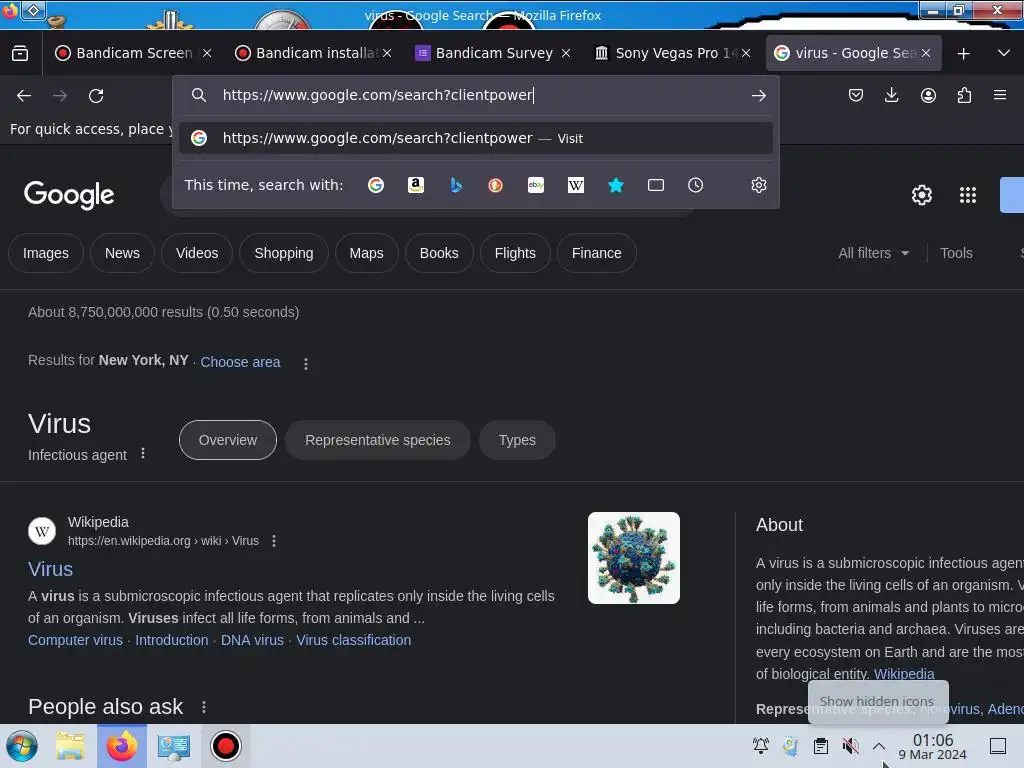Show the desktop via taskbar corner icon
Screen dimensions: 1024x768
point(998,746)
